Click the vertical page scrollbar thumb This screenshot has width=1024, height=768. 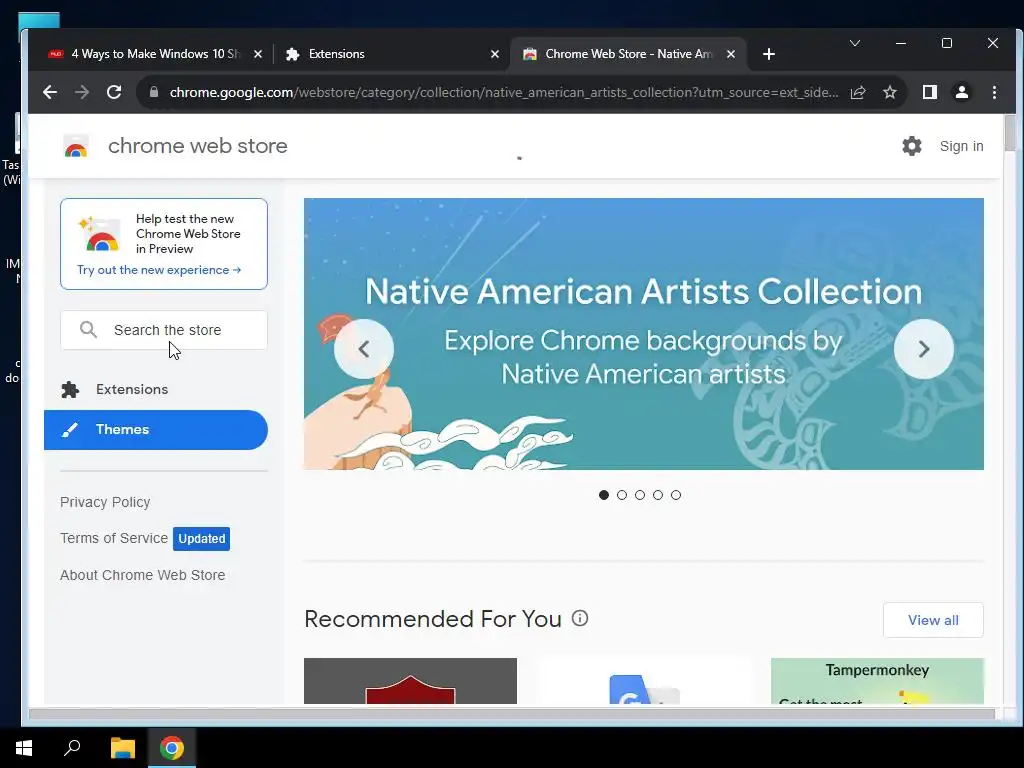pos(1010,132)
